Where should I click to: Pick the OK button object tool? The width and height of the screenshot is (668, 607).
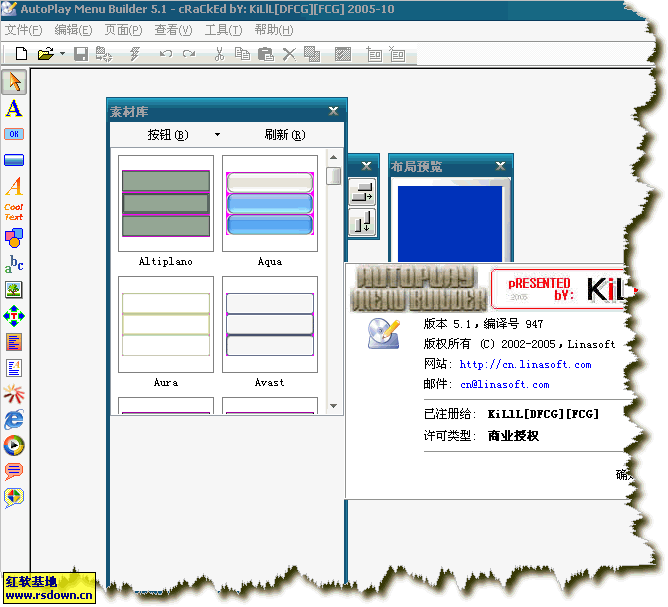coord(14,134)
